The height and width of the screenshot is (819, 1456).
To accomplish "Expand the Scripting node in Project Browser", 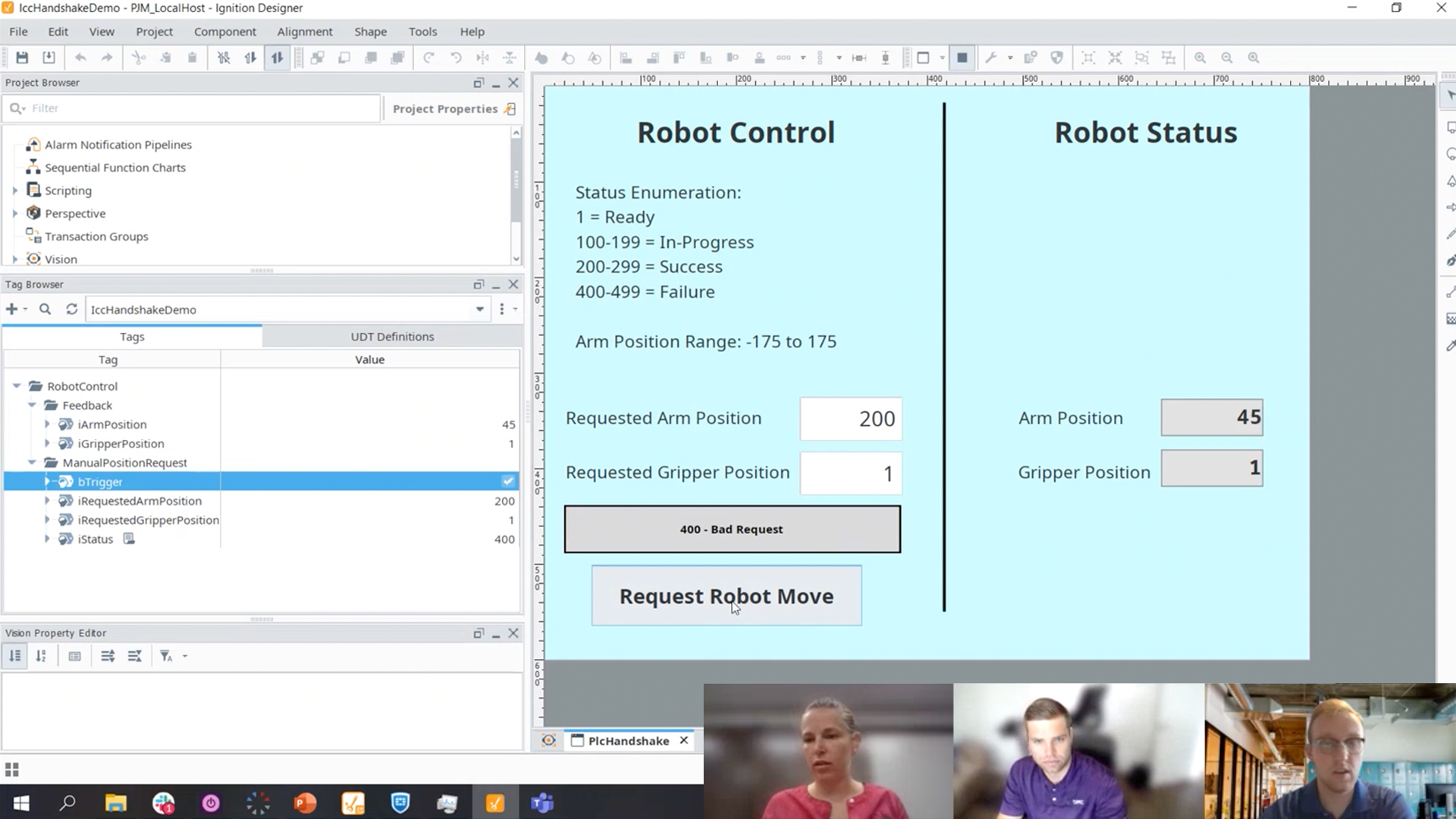I will click(15, 191).
